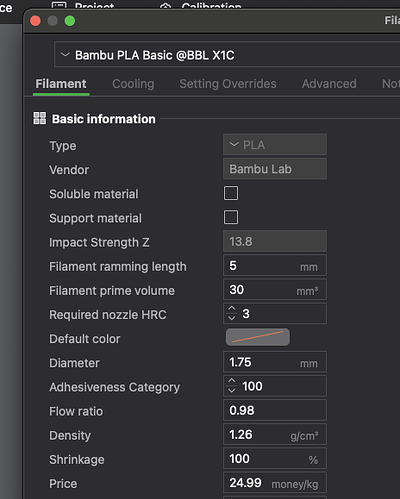Open the filament preset dropdown Bambu PLA Basic

(227, 55)
